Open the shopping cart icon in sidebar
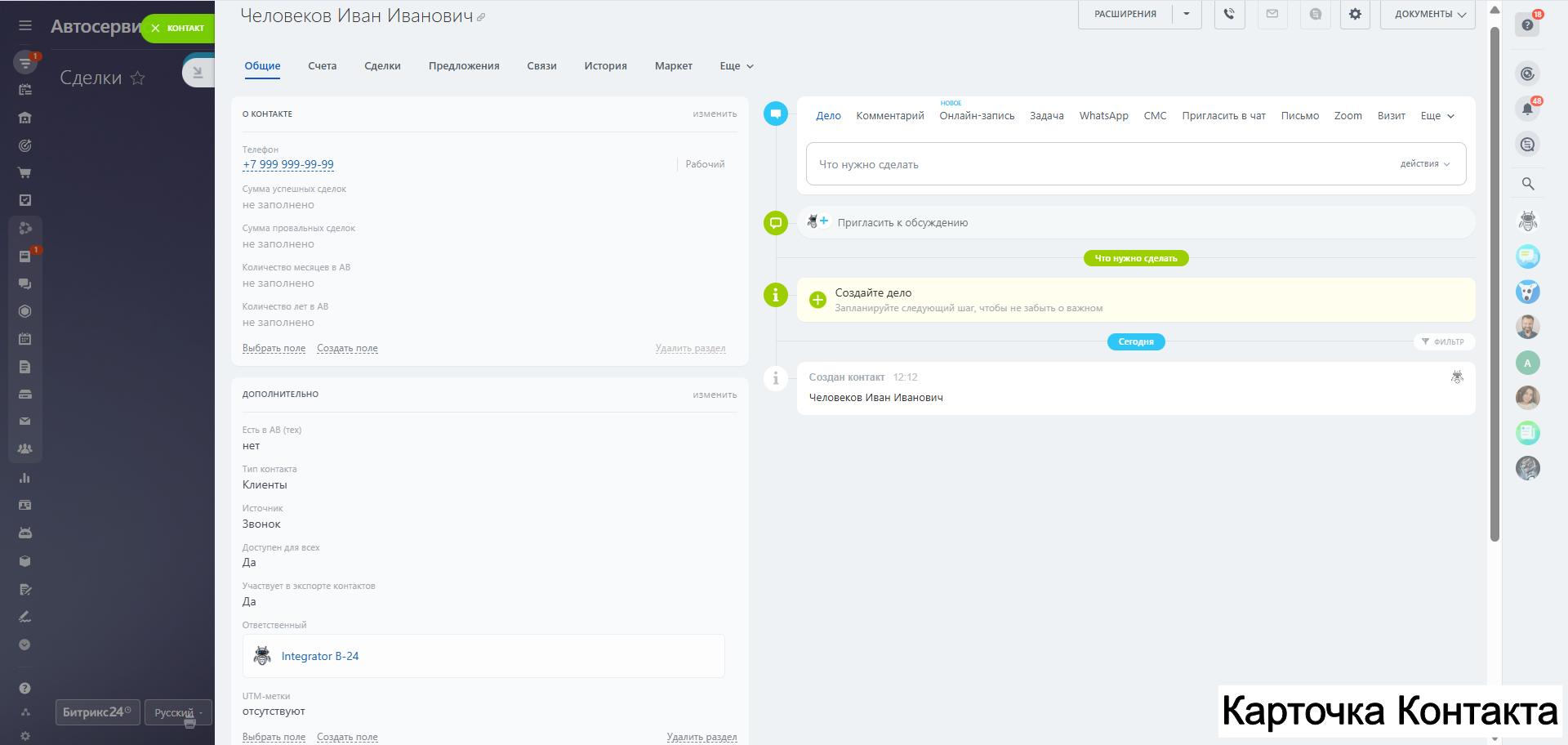This screenshot has width=1568, height=745. [x=25, y=173]
